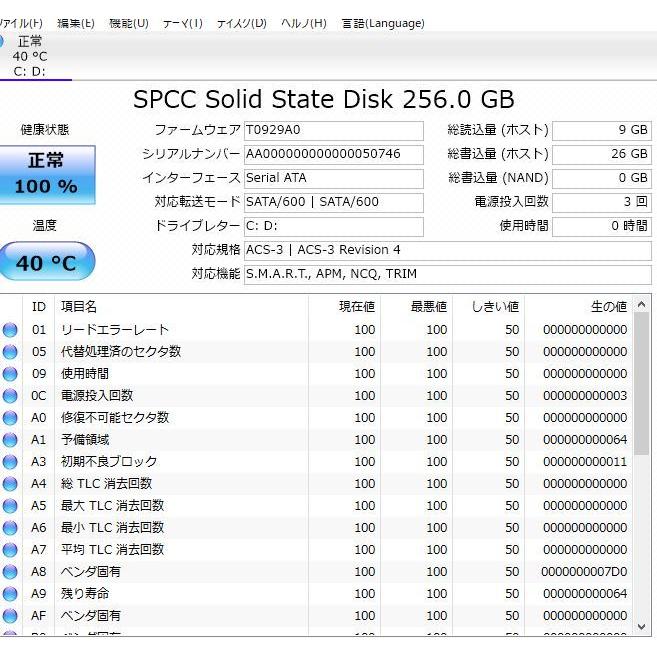Click the scrollbar down arrow in attribute list

coord(642,627)
